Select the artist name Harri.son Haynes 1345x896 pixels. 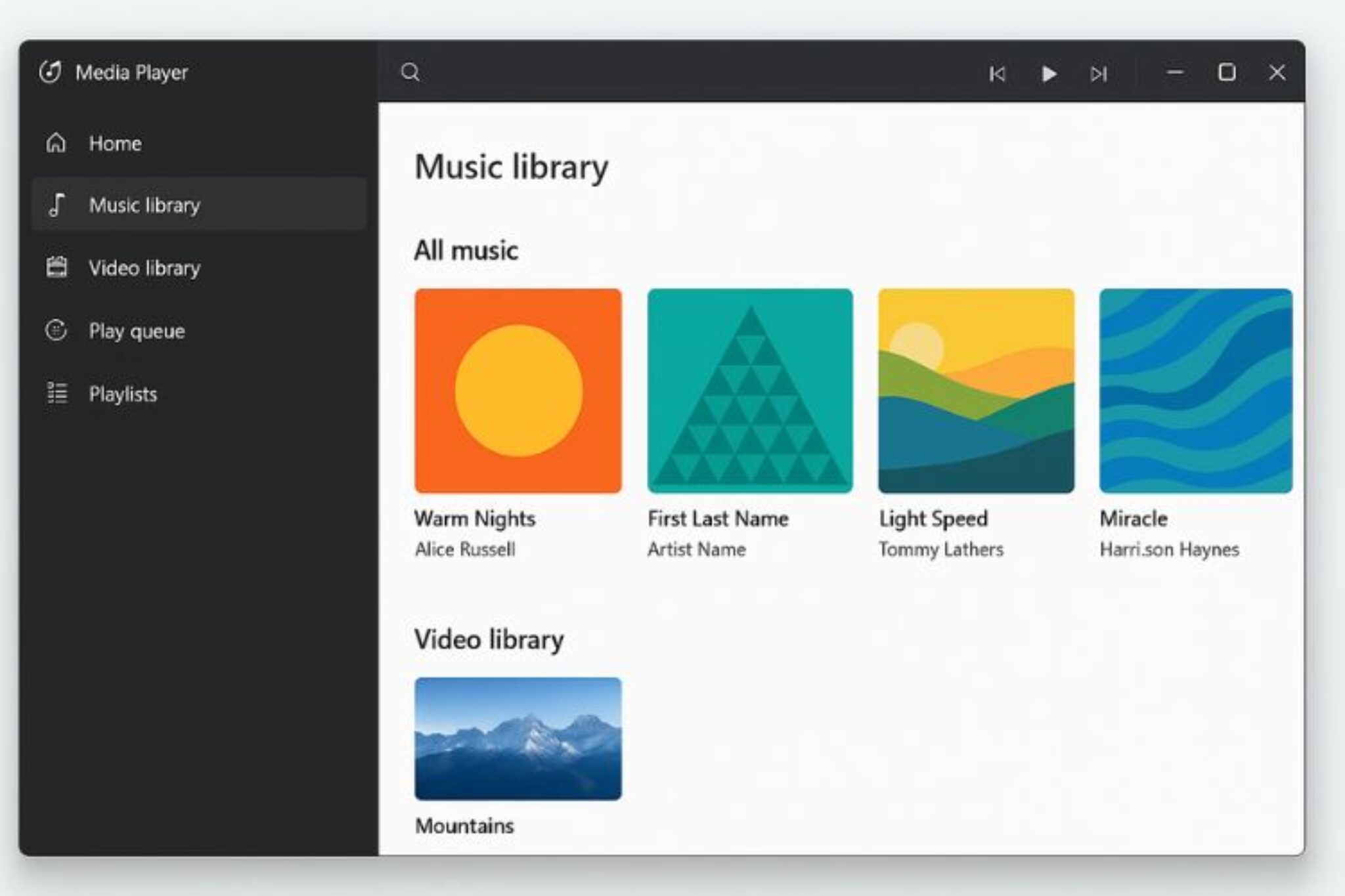click(x=1170, y=549)
